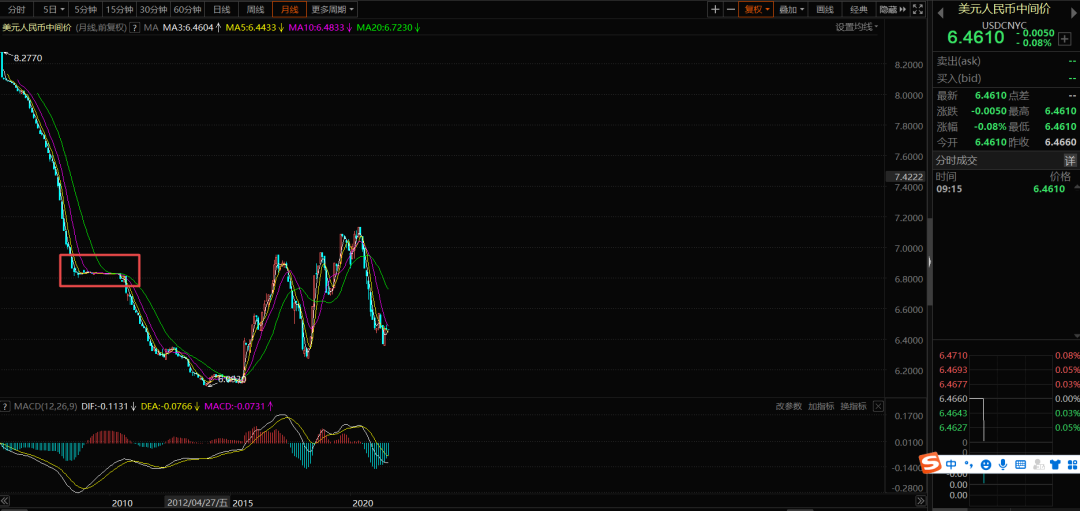Click 换指标 to change indicator

tap(853, 406)
